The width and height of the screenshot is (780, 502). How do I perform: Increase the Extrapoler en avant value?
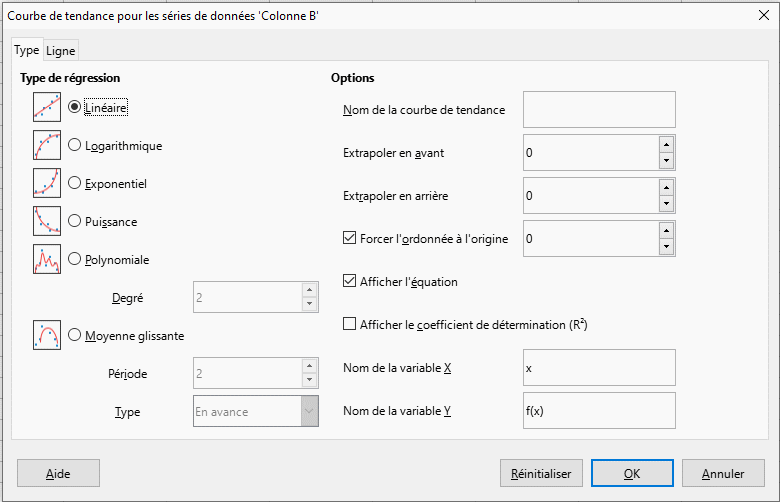click(x=666, y=145)
